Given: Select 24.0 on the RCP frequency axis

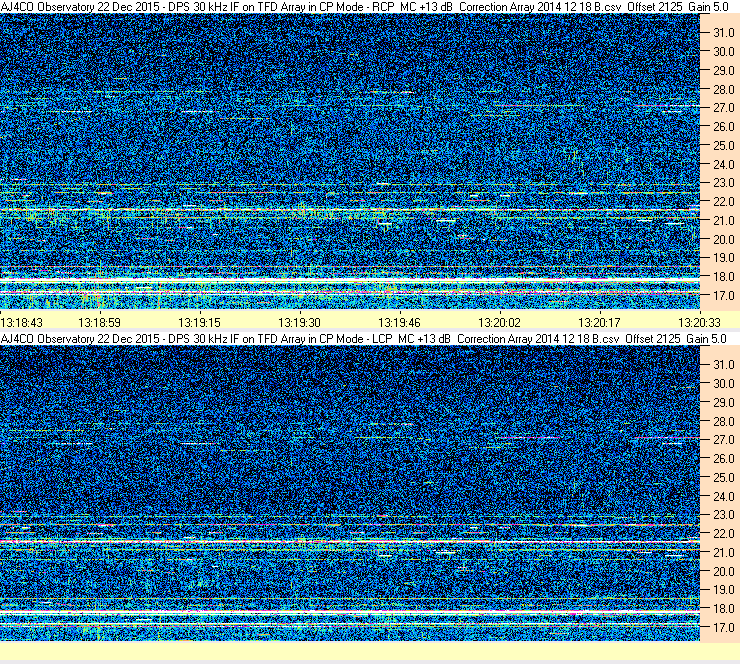Looking at the screenshot, I should click(x=723, y=165).
